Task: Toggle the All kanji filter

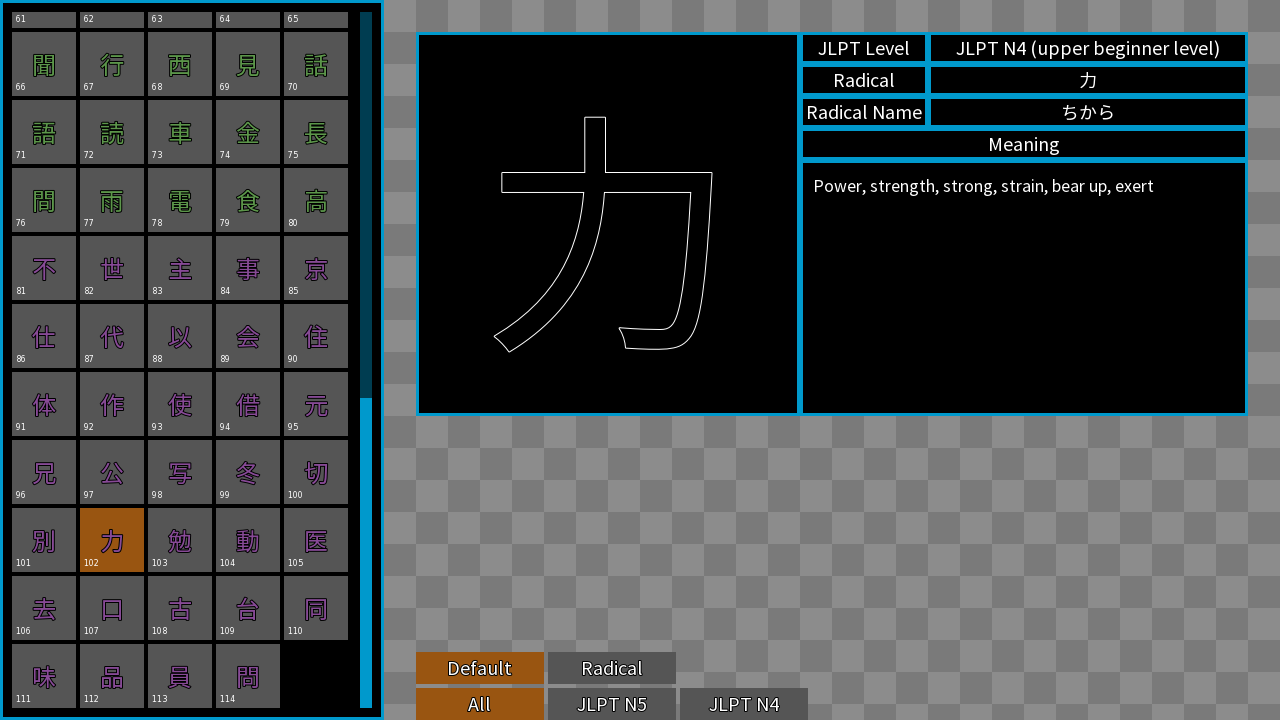Action: coord(480,704)
